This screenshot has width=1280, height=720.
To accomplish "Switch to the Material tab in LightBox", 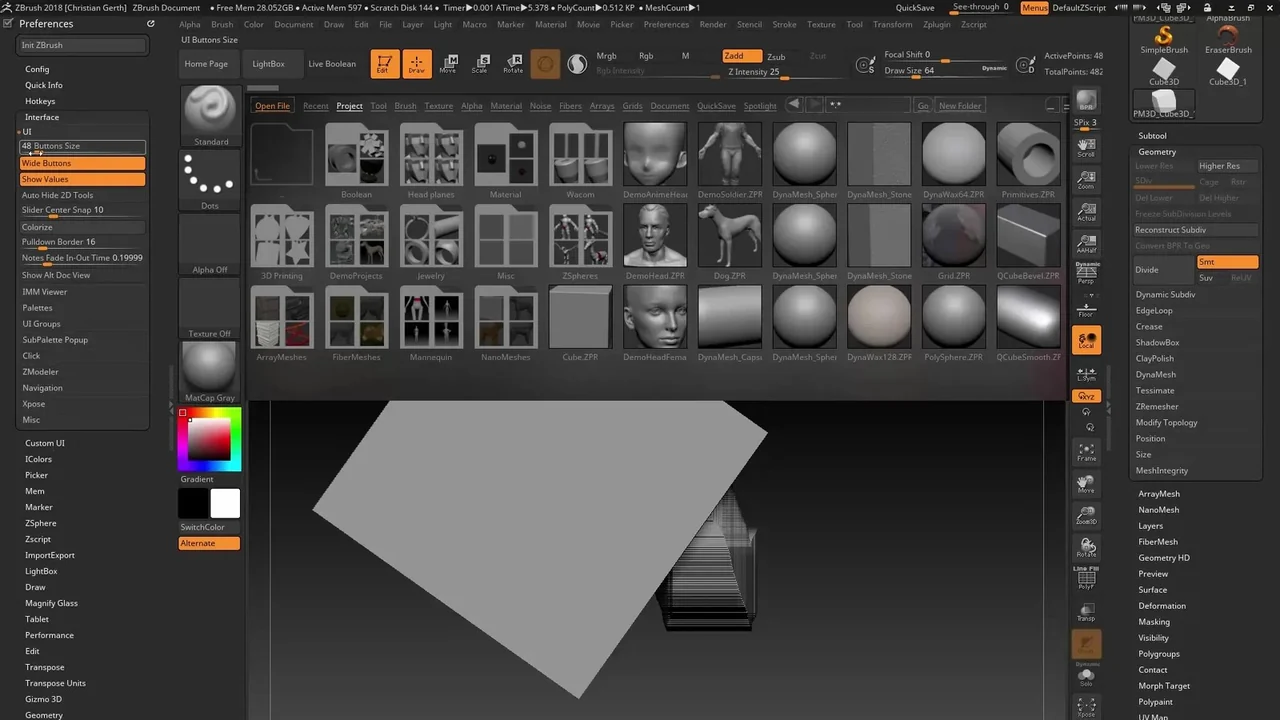I will coord(506,106).
